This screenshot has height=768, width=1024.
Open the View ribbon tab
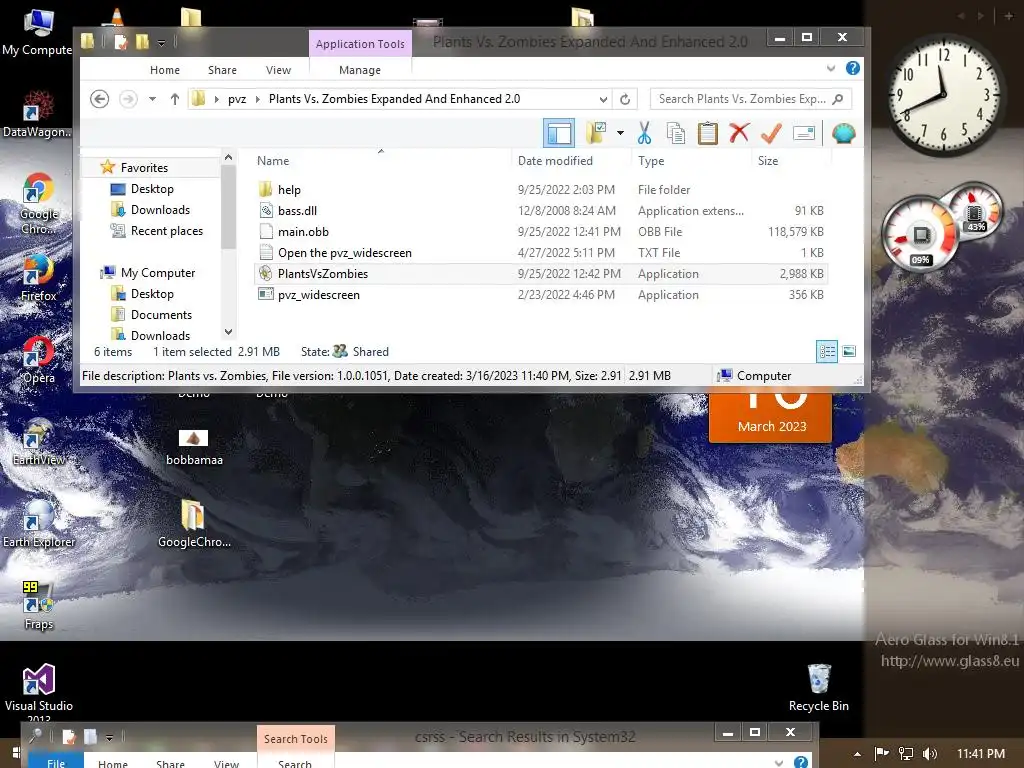click(x=278, y=70)
